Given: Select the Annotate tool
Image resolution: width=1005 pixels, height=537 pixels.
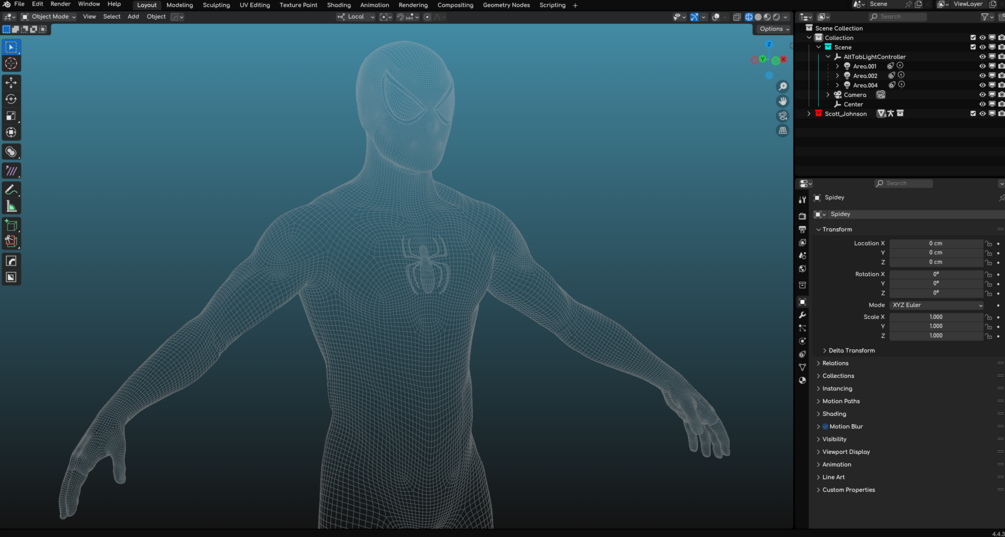Looking at the screenshot, I should tap(11, 190).
